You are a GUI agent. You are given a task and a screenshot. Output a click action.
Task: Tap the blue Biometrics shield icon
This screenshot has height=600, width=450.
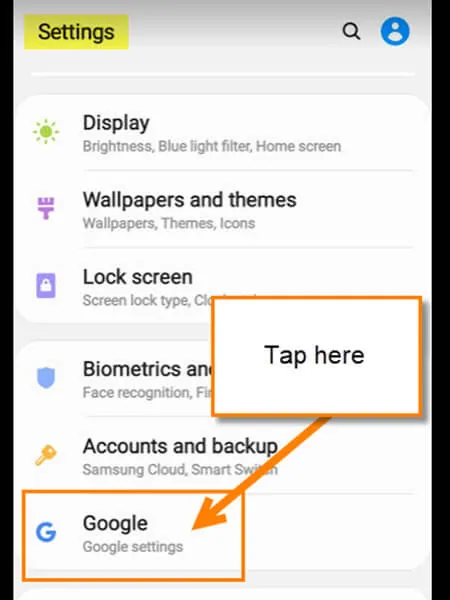pyautogui.click(x=46, y=378)
